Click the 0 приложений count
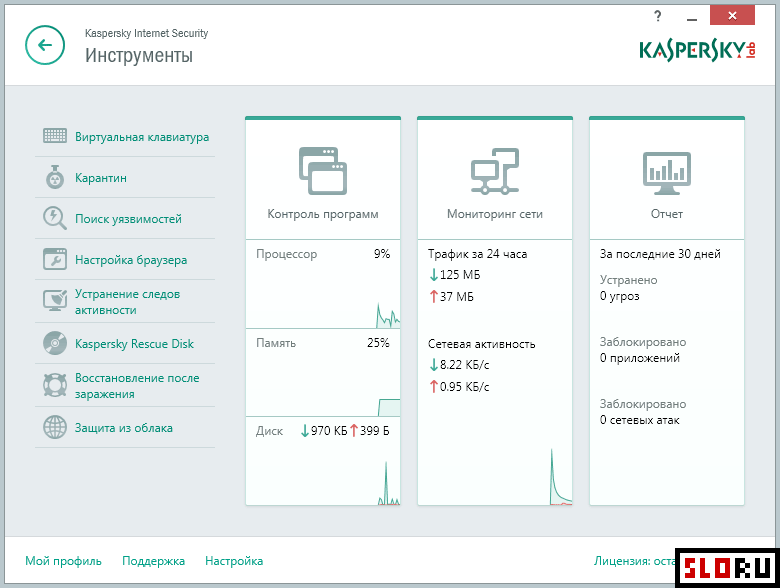780x588 pixels. click(640, 358)
